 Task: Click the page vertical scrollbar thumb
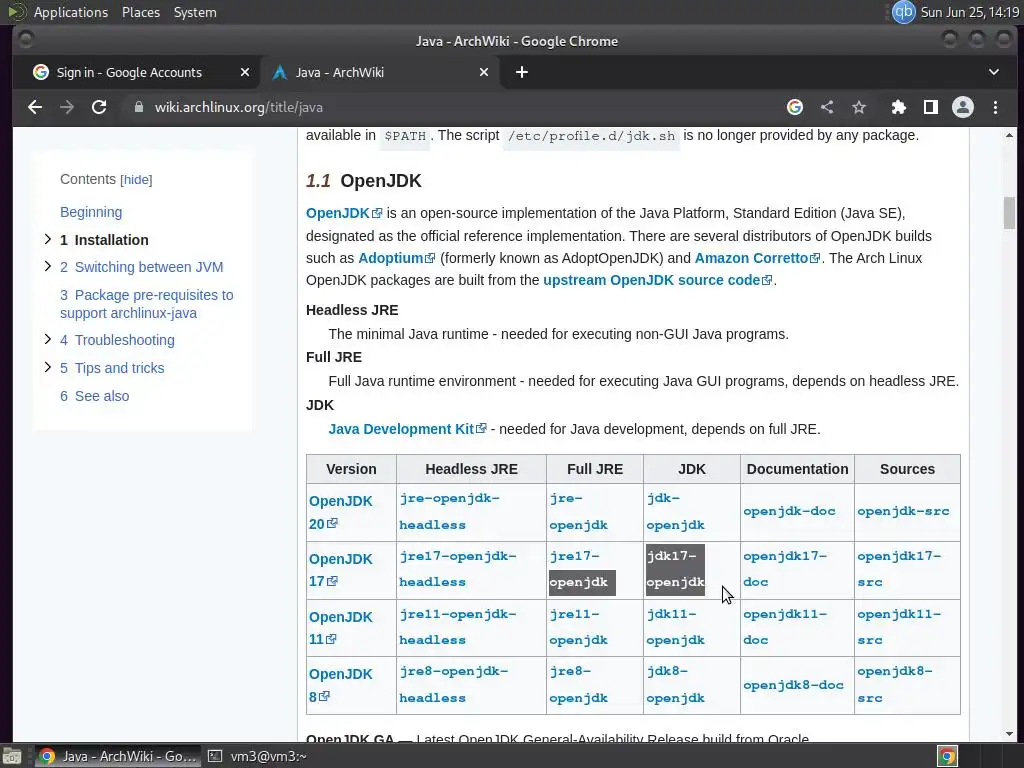1010,213
